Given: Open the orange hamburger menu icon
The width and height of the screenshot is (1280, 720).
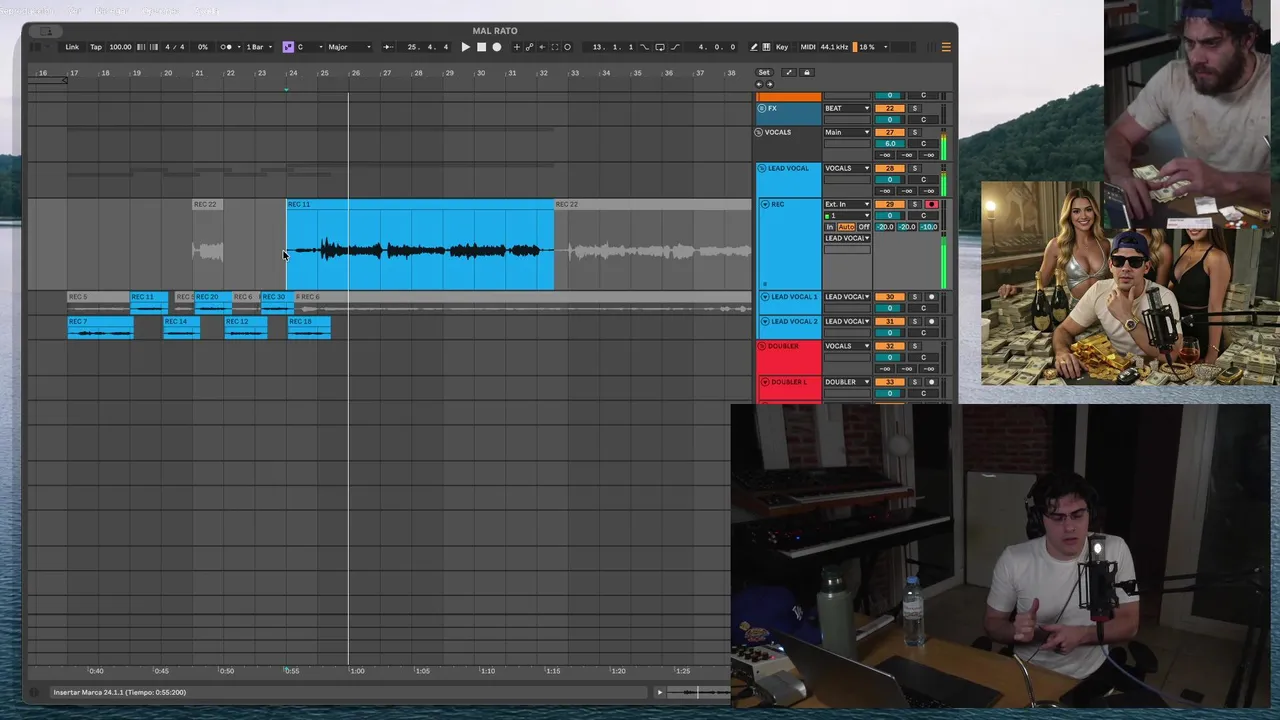Looking at the screenshot, I should coord(945,47).
